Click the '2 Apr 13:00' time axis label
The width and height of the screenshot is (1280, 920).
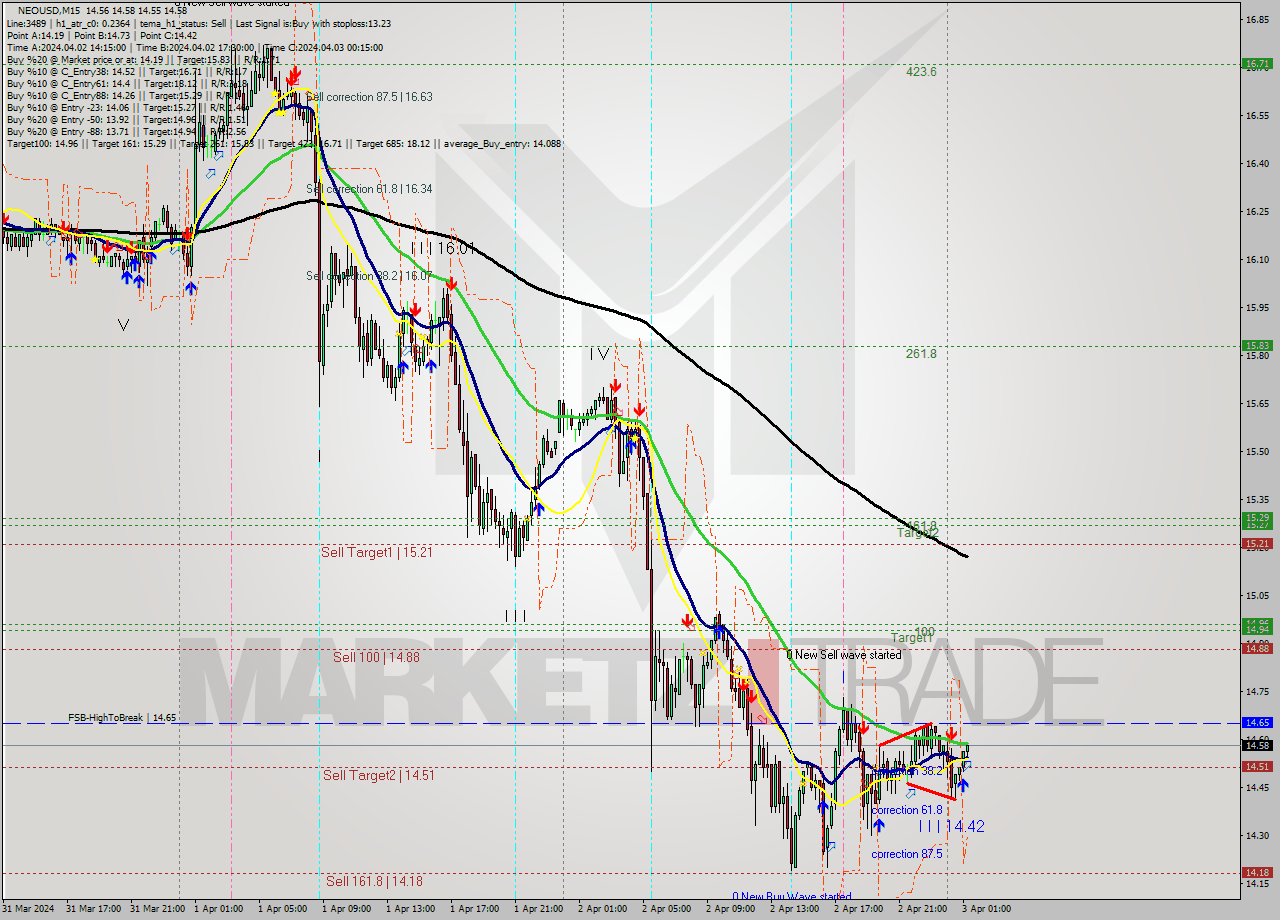point(794,909)
